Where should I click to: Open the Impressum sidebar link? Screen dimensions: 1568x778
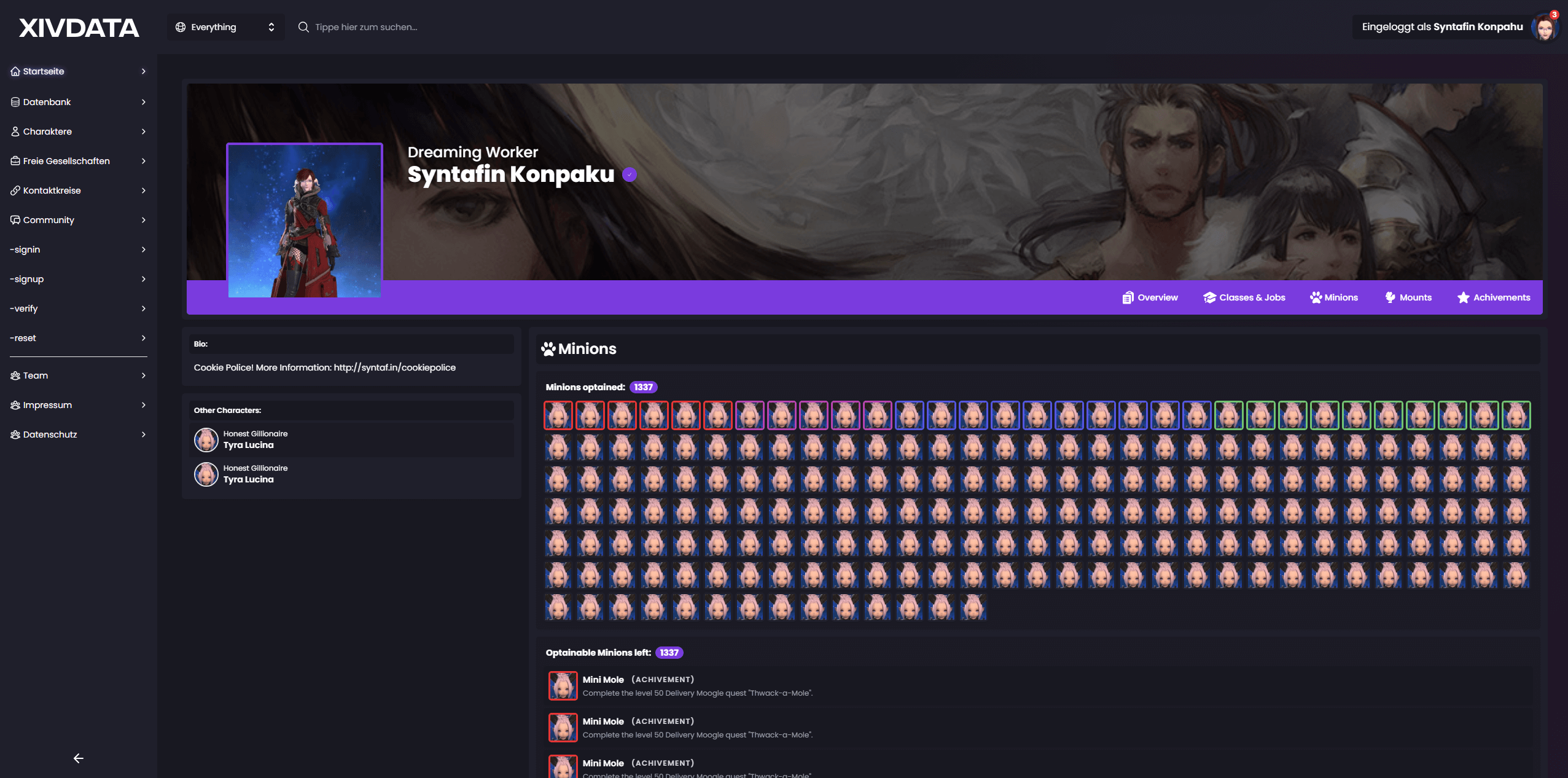point(47,405)
